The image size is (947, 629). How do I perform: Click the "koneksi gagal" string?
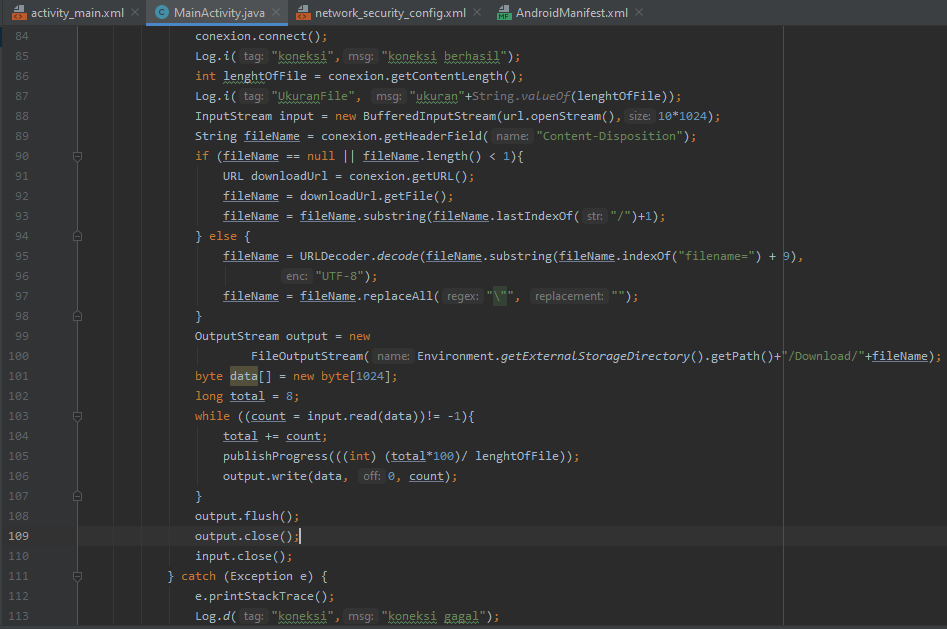(434, 616)
